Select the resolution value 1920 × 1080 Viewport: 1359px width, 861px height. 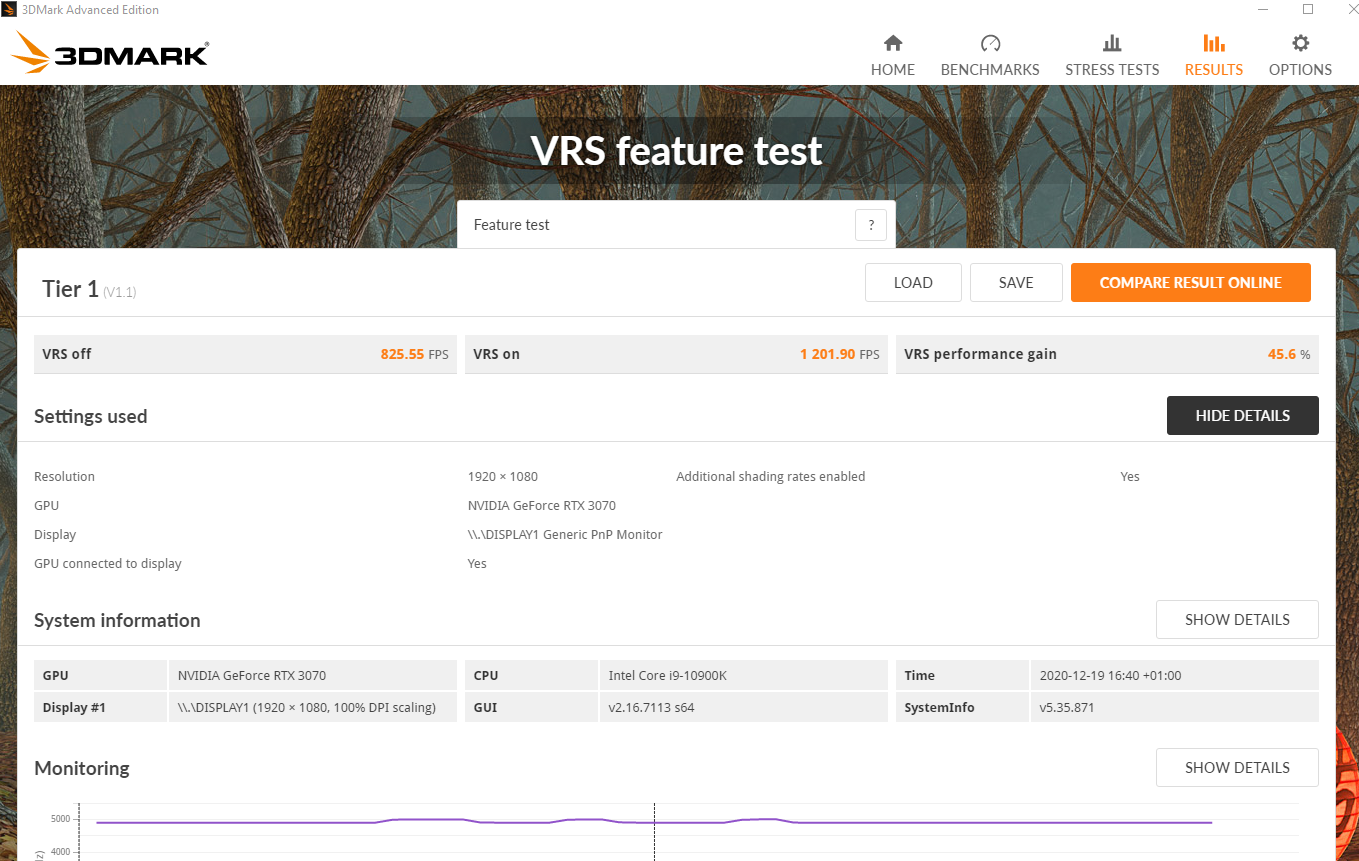[503, 477]
